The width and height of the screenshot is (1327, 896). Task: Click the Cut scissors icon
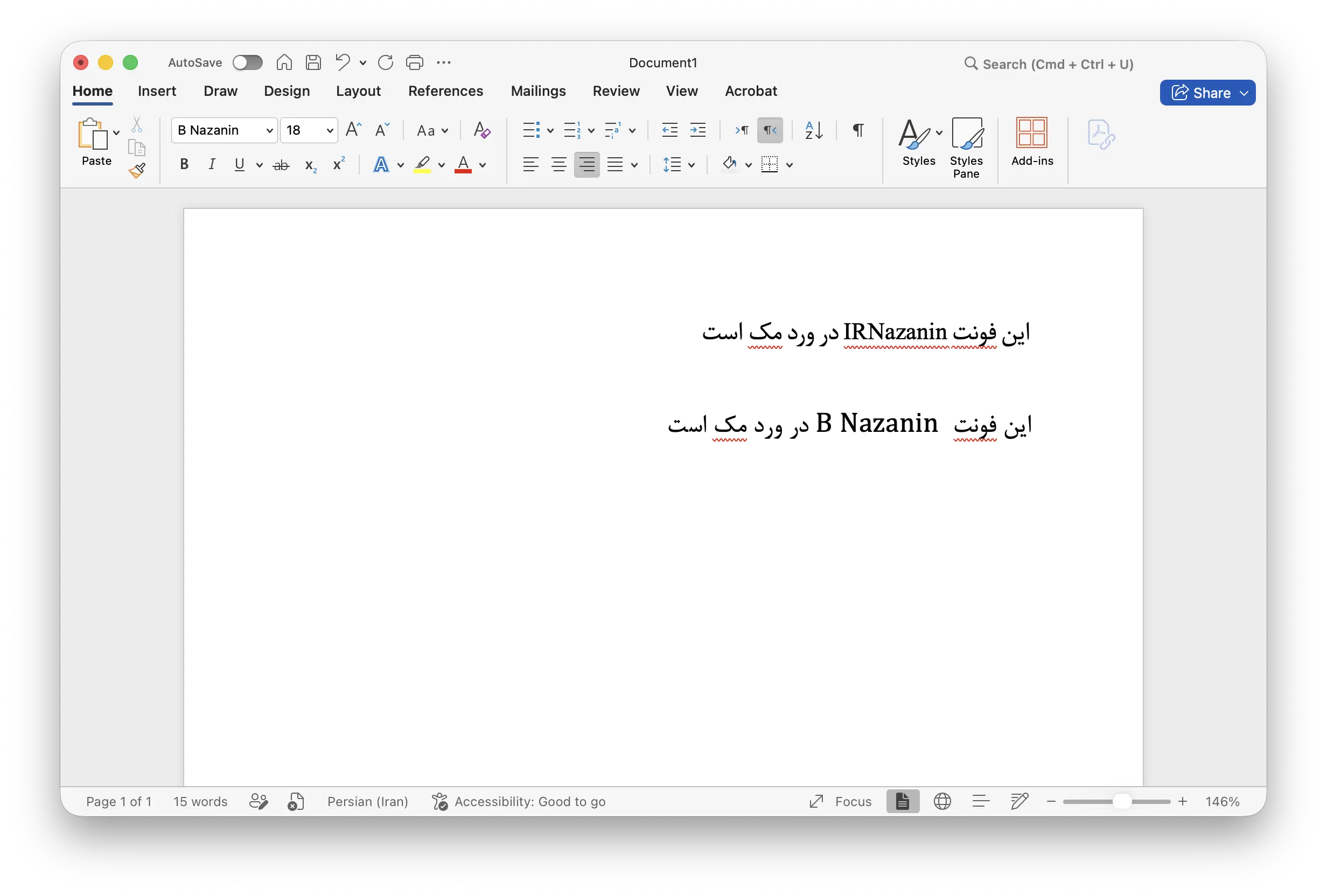(x=137, y=124)
